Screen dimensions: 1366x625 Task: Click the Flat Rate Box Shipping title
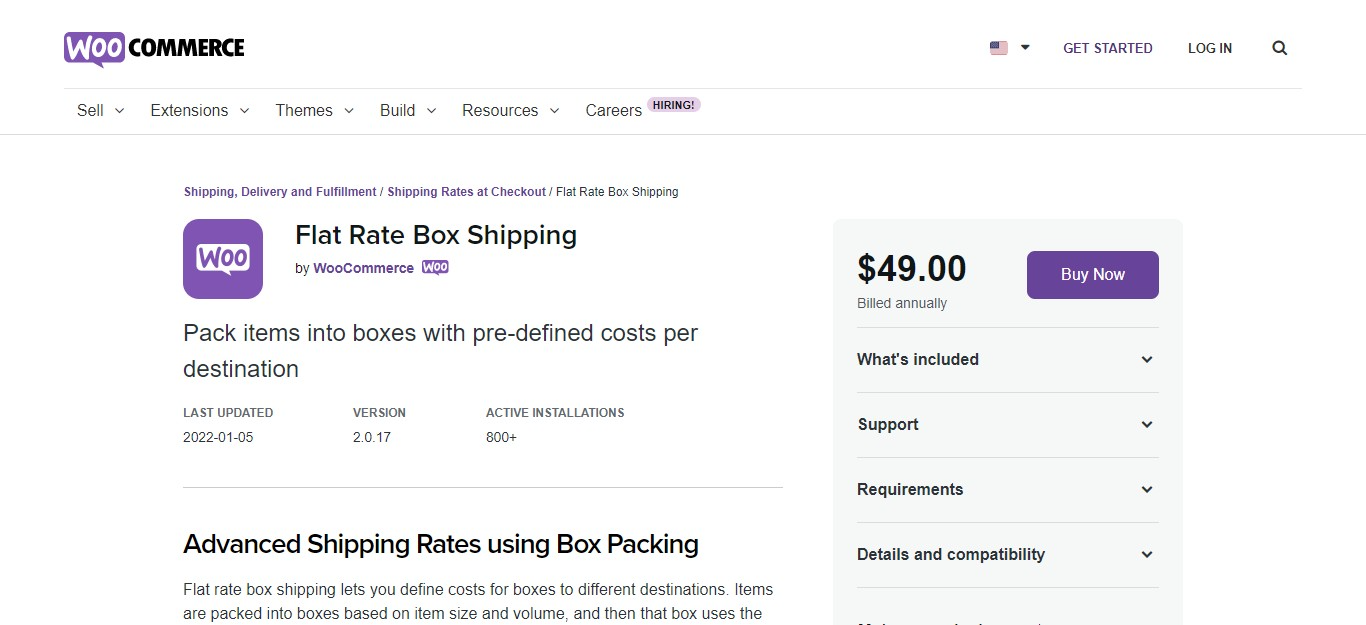coord(436,236)
